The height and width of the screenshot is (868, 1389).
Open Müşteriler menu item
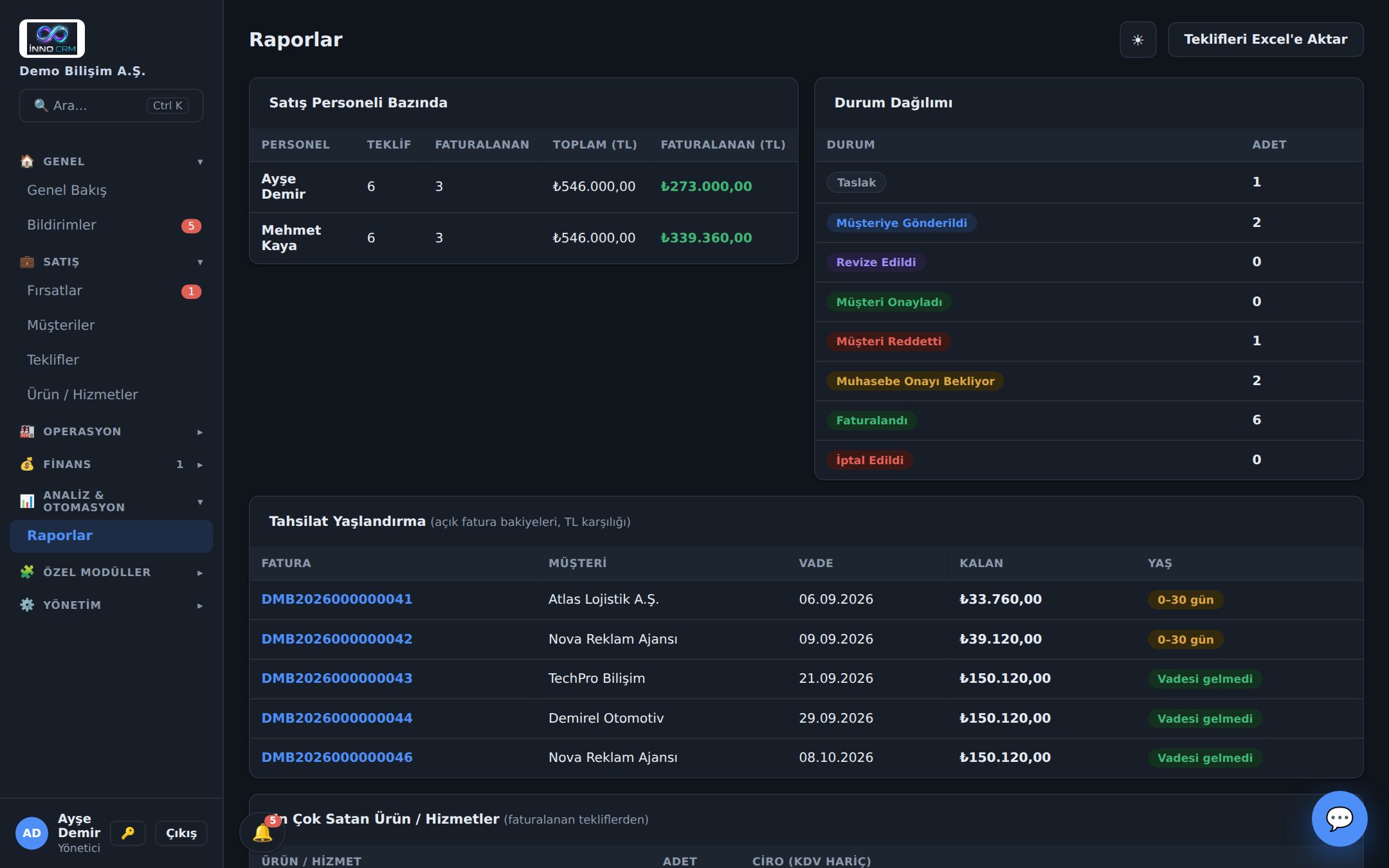pos(111,325)
